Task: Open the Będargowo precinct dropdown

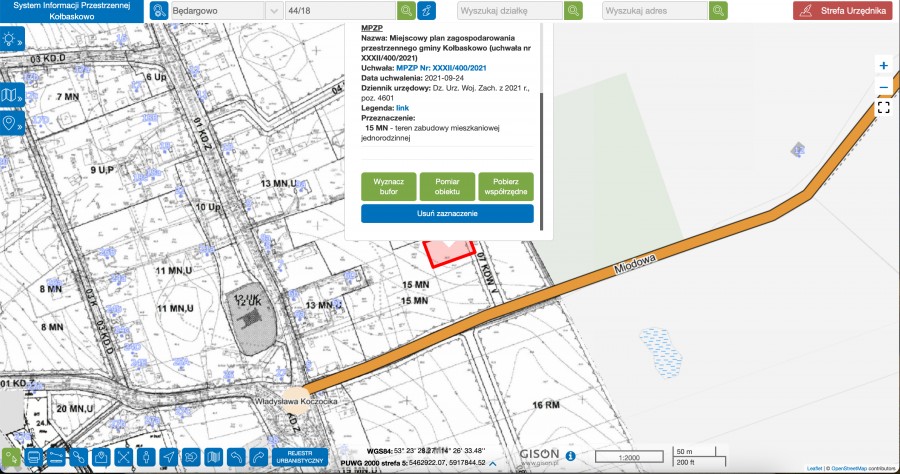Action: pyautogui.click(x=273, y=11)
